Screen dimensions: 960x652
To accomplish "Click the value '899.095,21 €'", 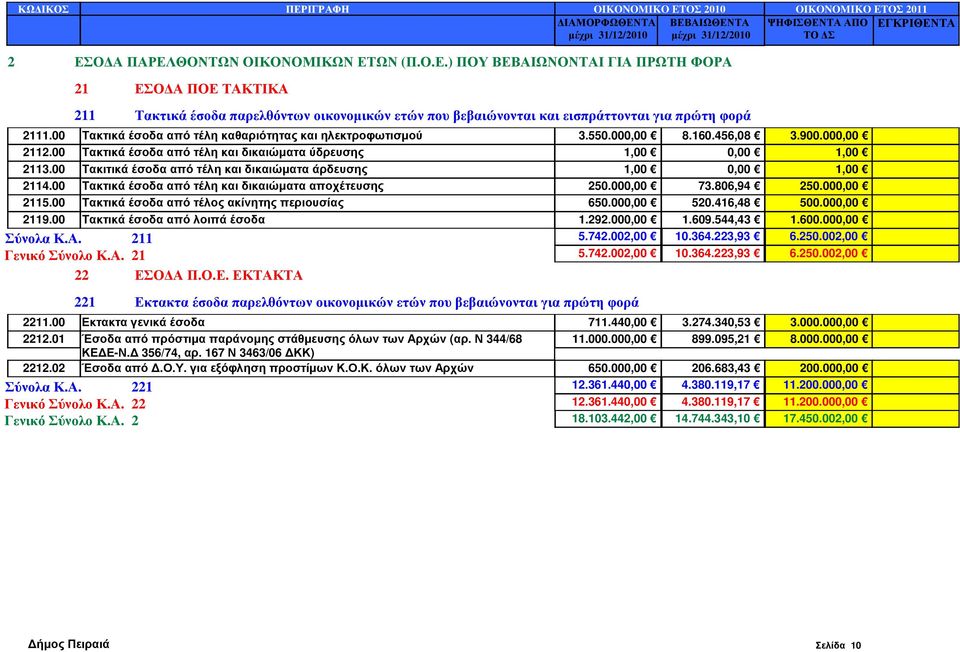I will pos(726,339).
